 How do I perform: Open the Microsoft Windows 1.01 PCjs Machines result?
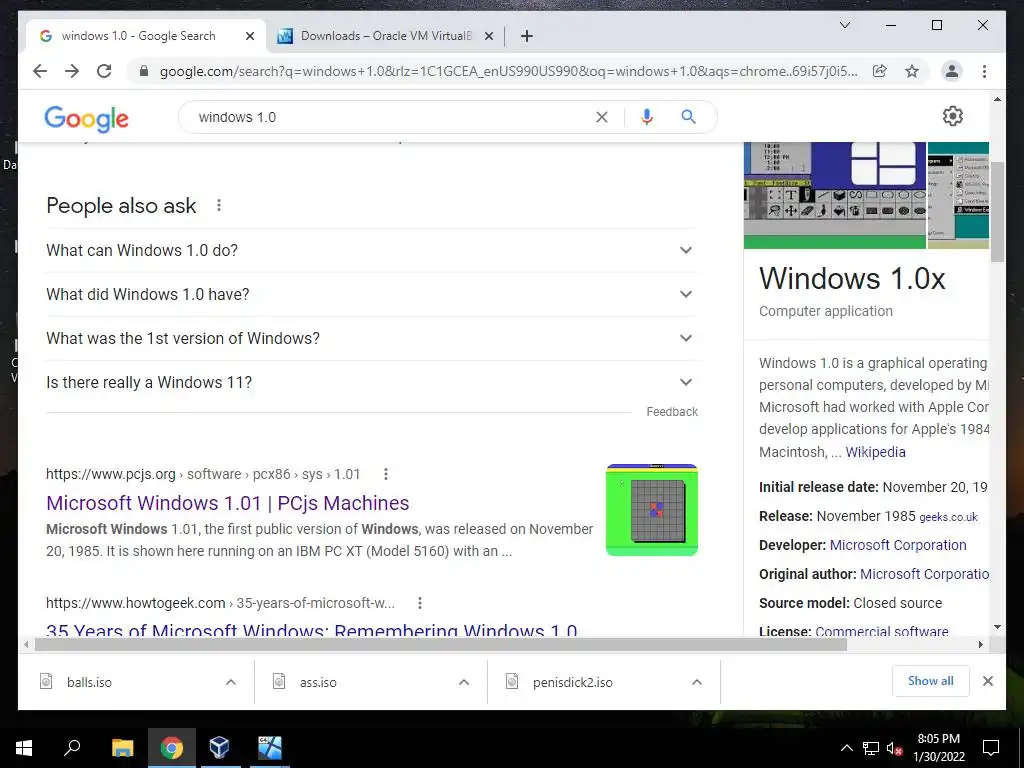pyautogui.click(x=227, y=503)
